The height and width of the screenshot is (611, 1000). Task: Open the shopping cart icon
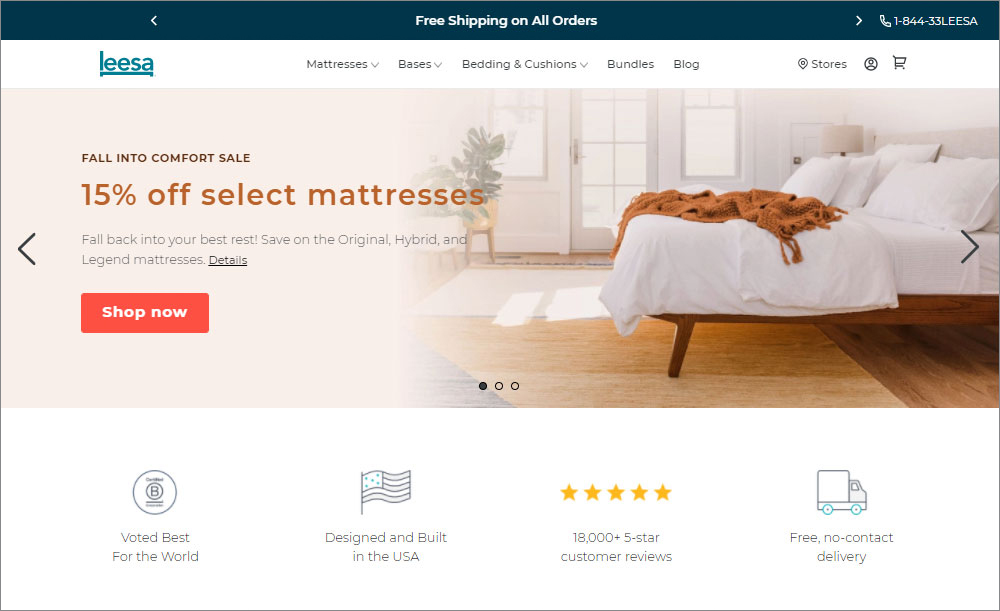pyautogui.click(x=899, y=63)
